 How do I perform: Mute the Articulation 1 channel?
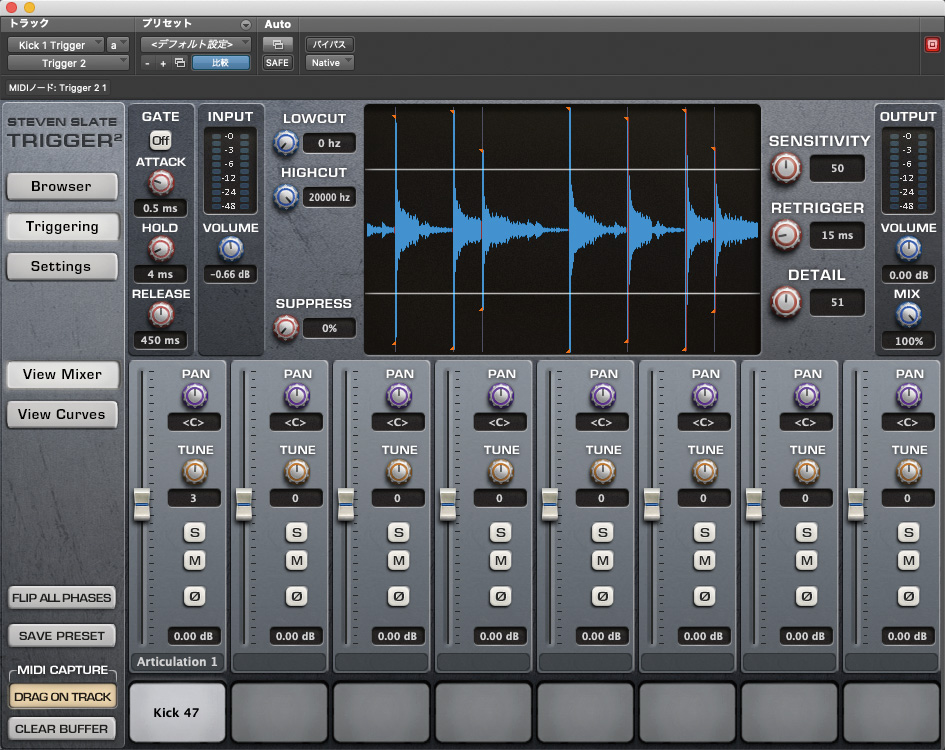click(195, 561)
